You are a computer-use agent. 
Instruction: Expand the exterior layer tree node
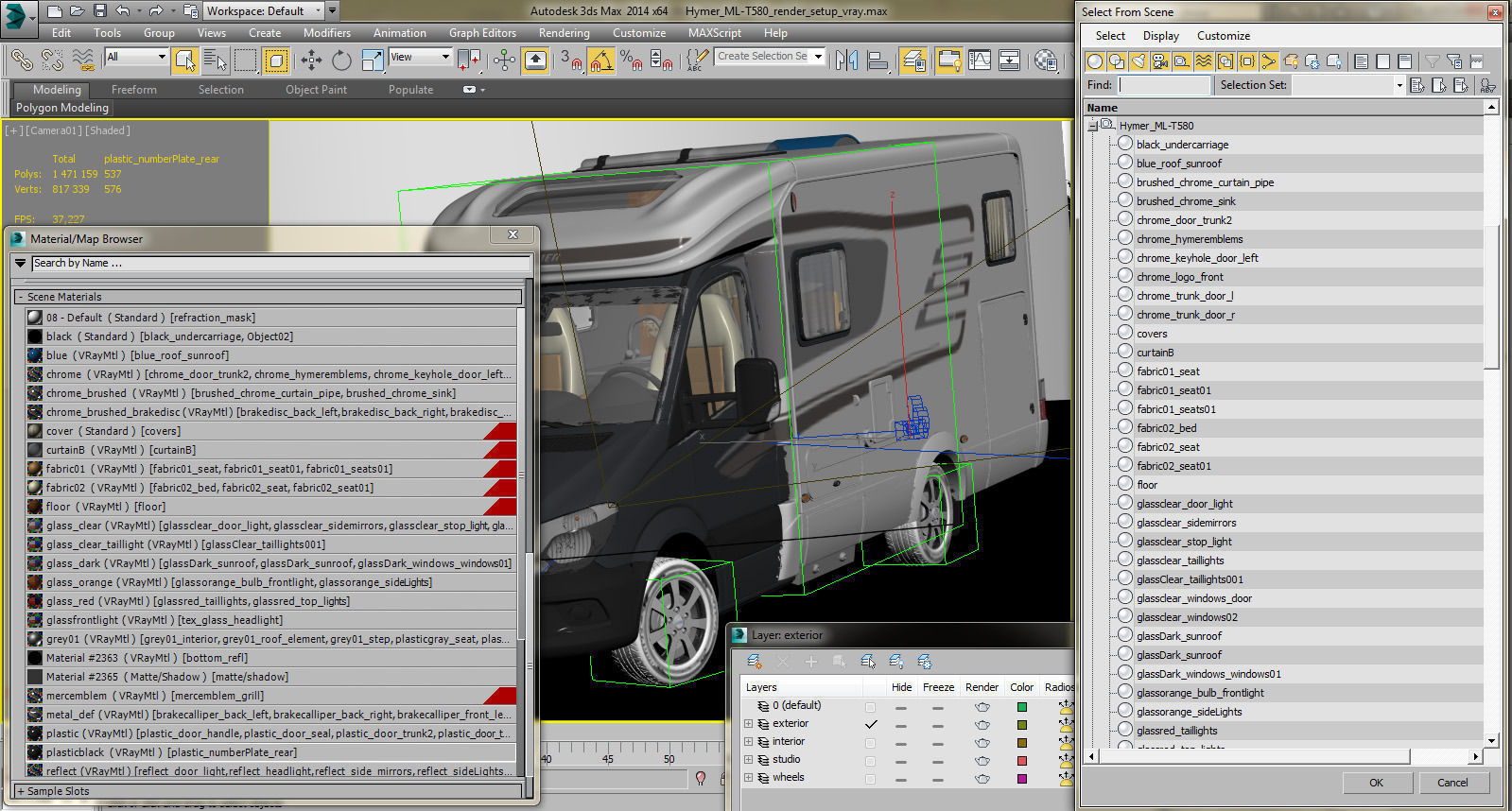(x=749, y=724)
